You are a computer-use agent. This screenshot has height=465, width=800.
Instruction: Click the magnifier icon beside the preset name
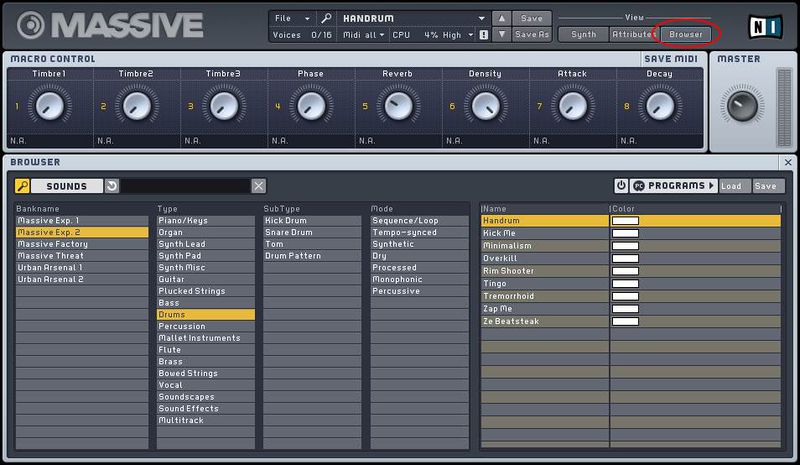(327, 18)
